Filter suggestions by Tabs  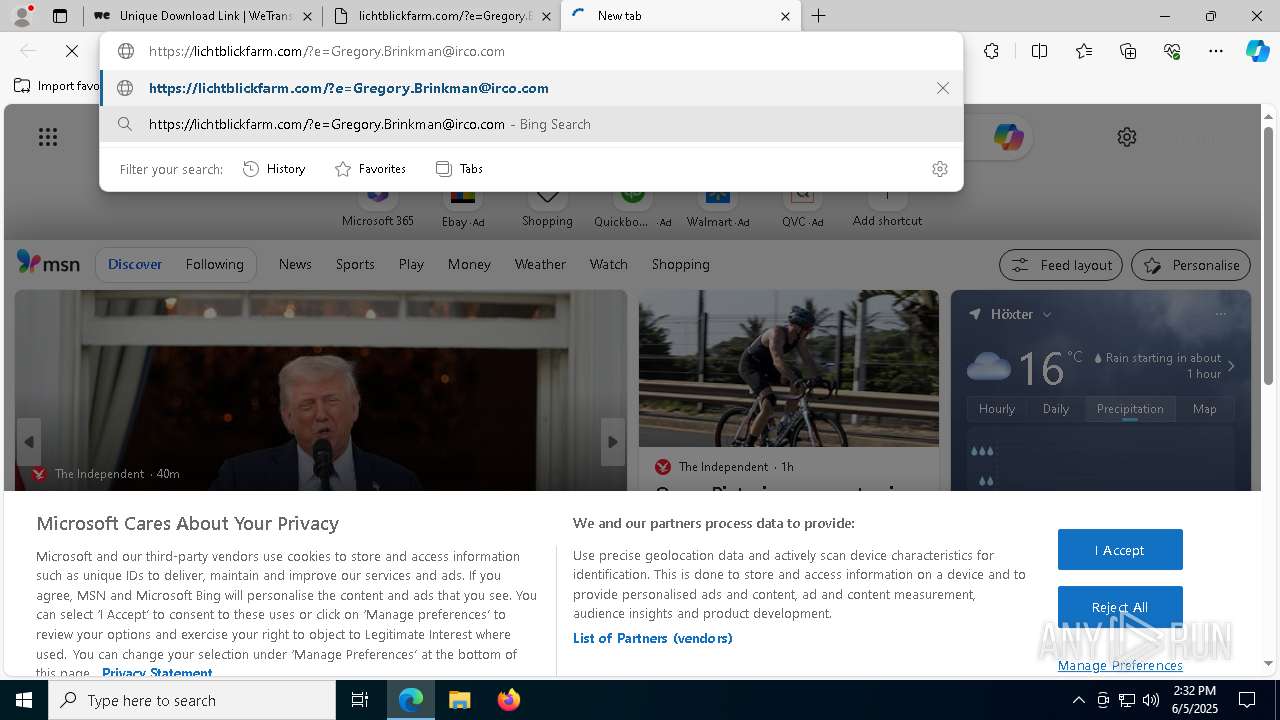[x=459, y=169]
